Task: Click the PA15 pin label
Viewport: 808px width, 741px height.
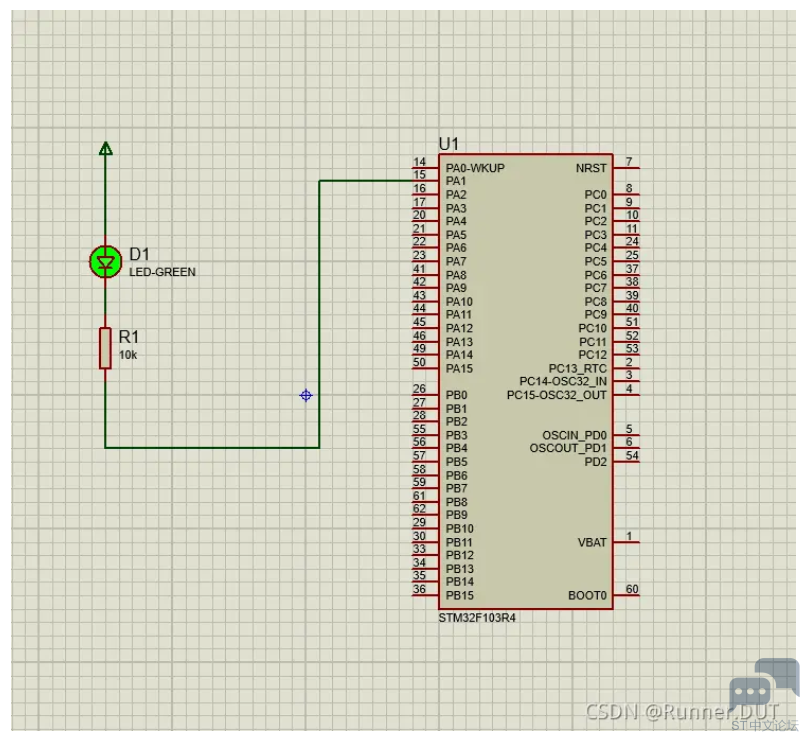Action: (x=459, y=368)
